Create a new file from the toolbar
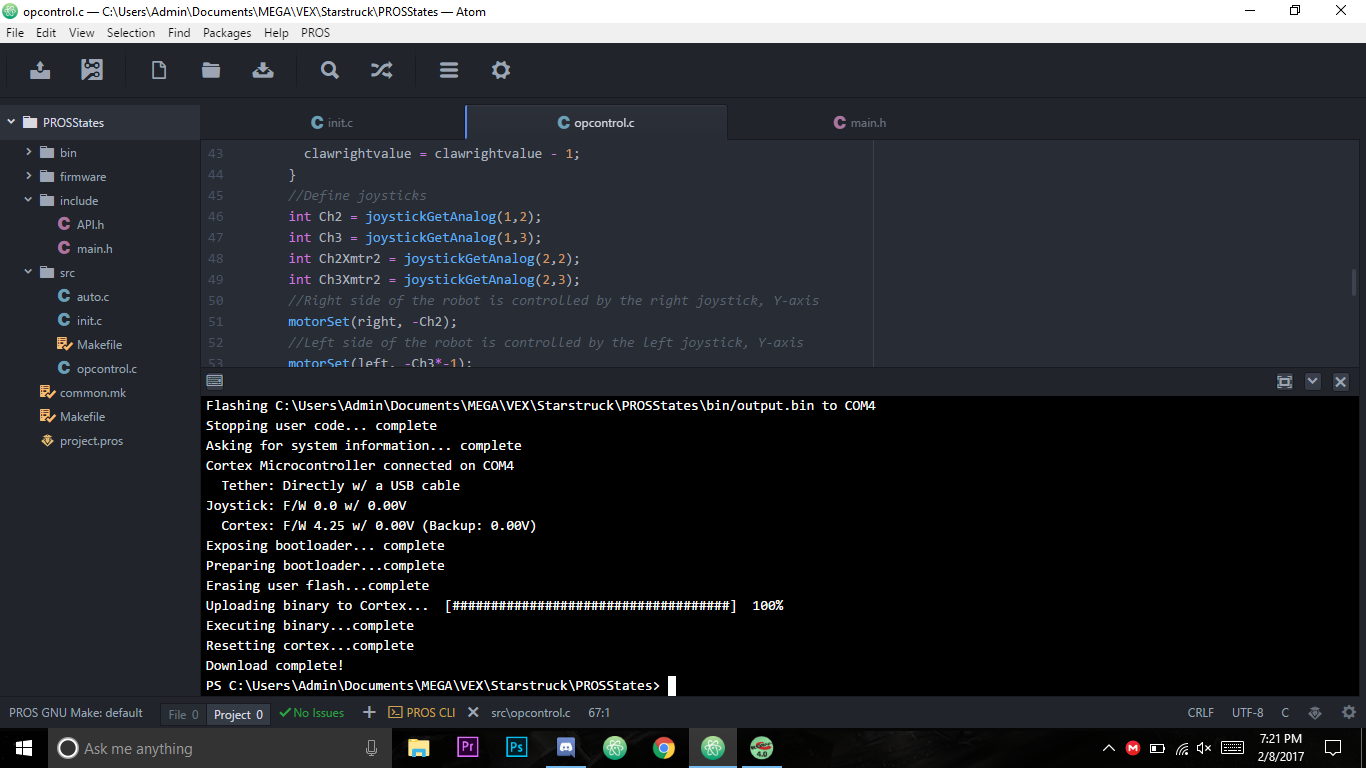Screen dimensions: 1366x768 158,70
